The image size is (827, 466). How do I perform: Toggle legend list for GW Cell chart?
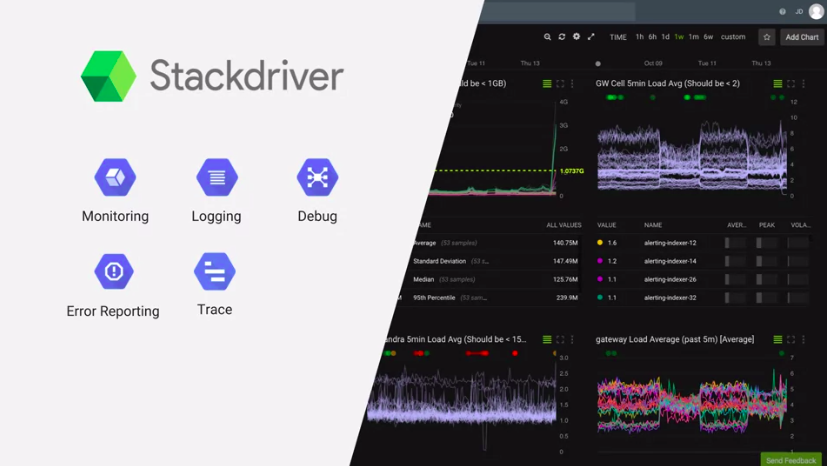[x=777, y=84]
